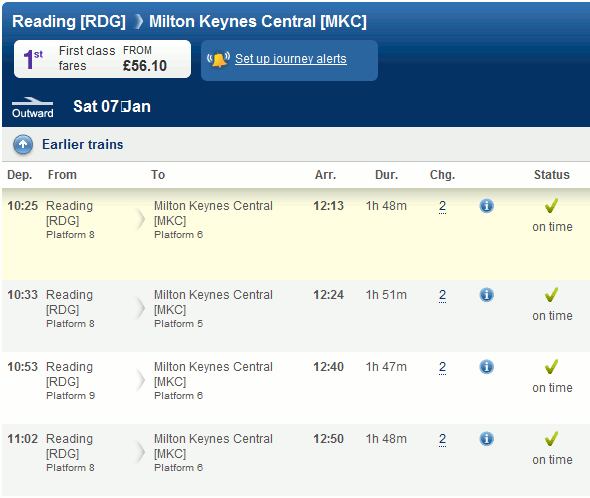Click the Dur. column header
This screenshot has height=498, width=590.
click(x=386, y=175)
